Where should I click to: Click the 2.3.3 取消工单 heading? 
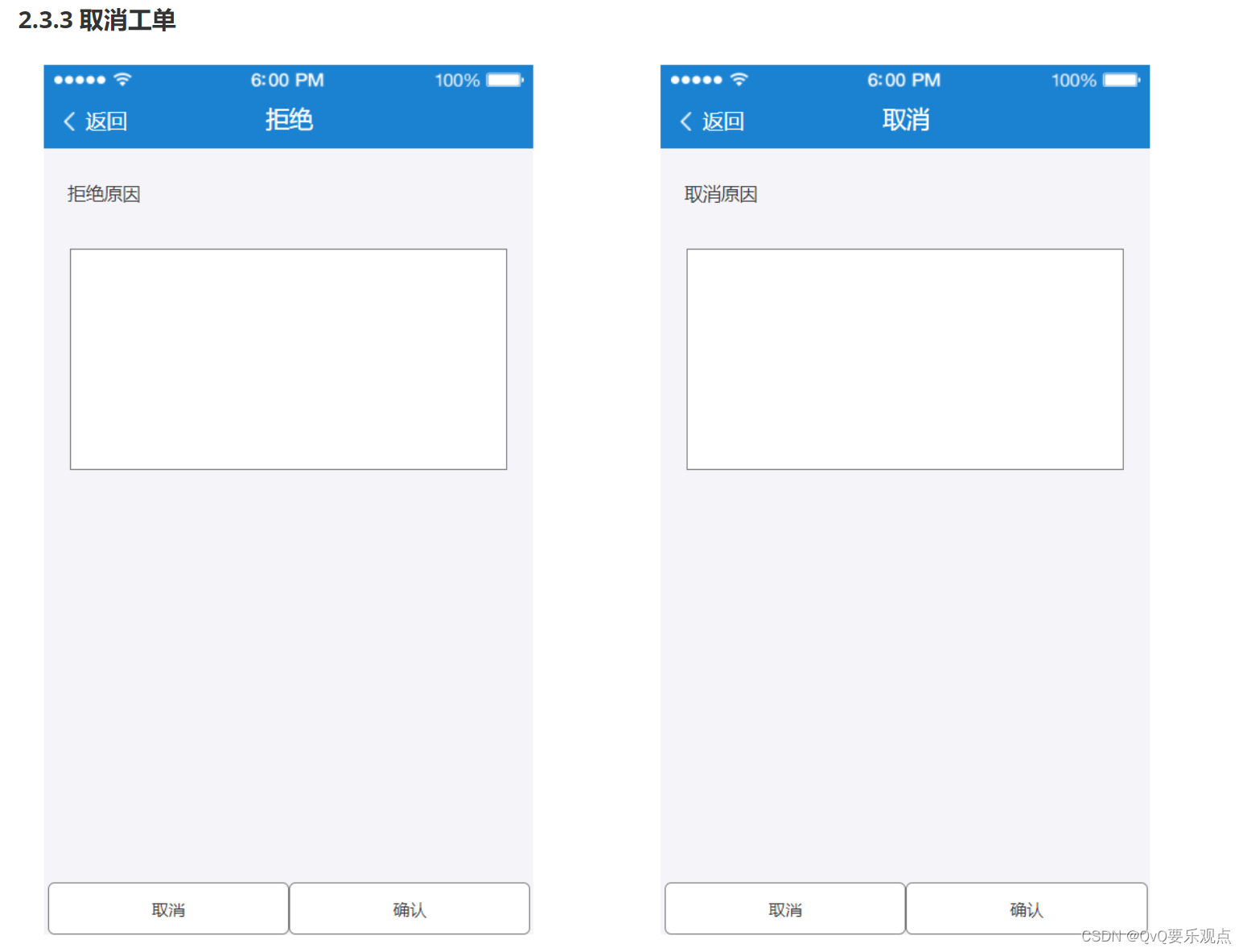pos(97,20)
